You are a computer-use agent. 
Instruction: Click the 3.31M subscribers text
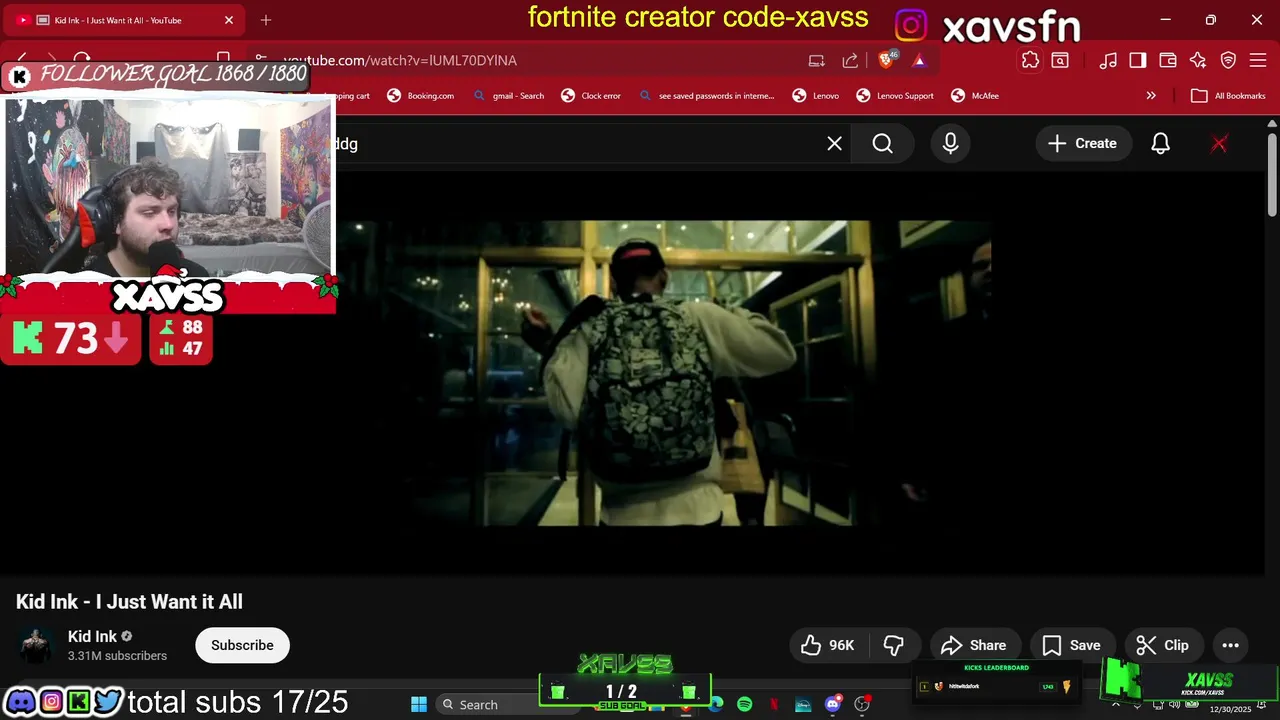click(117, 656)
